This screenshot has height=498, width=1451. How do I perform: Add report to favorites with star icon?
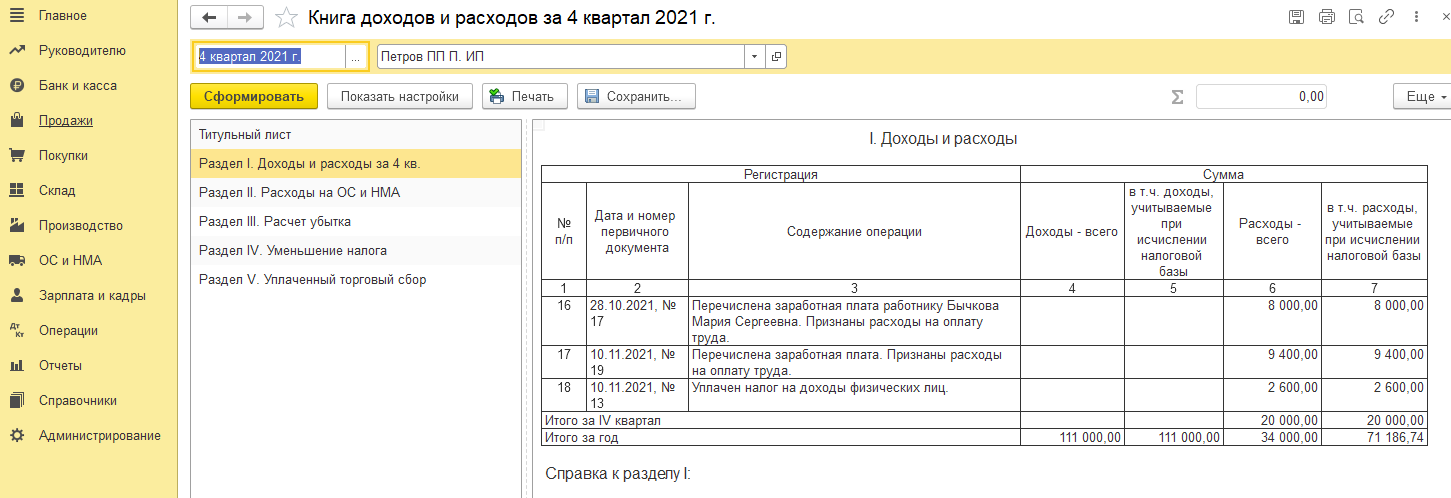286,18
